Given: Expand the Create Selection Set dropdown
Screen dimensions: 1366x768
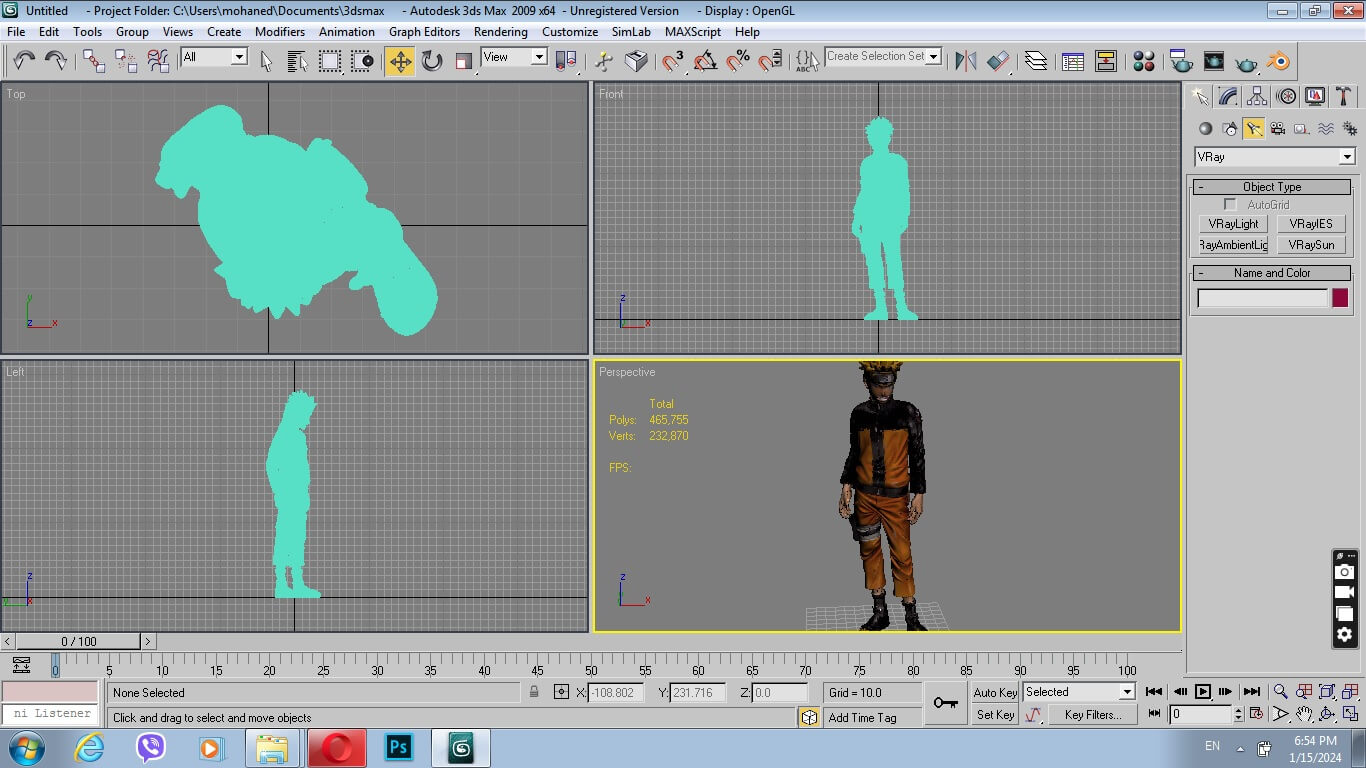Looking at the screenshot, I should point(934,57).
